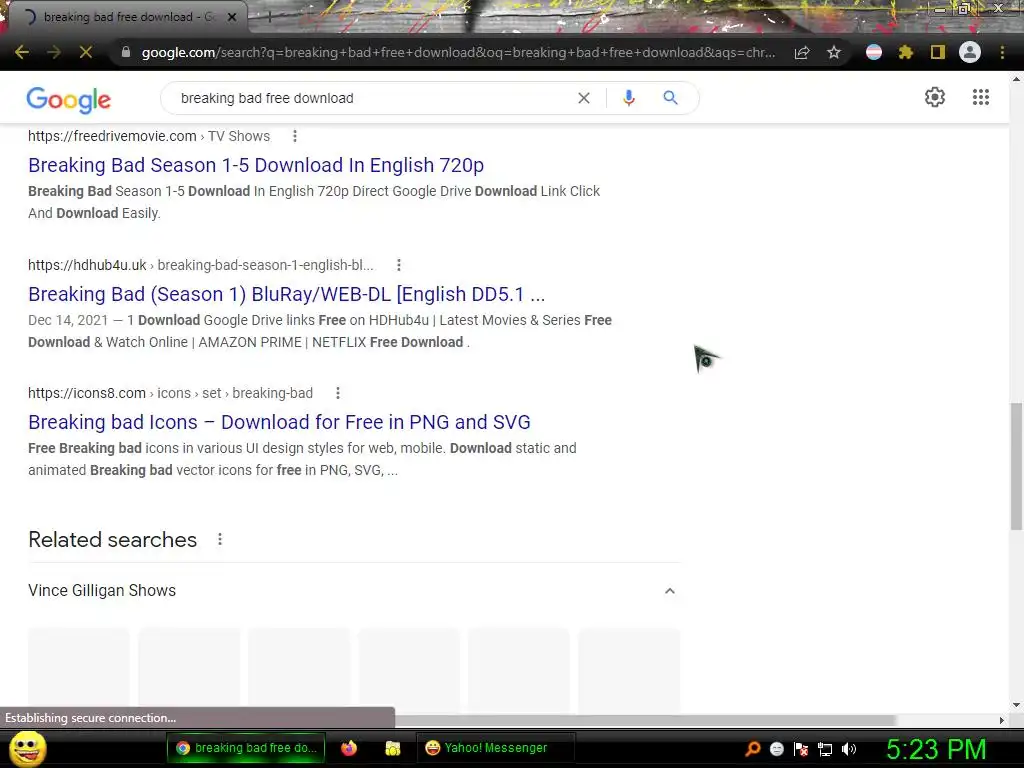Click the scroll right arrow at bottom
This screenshot has height=768, width=1024.
[x=1001, y=720]
